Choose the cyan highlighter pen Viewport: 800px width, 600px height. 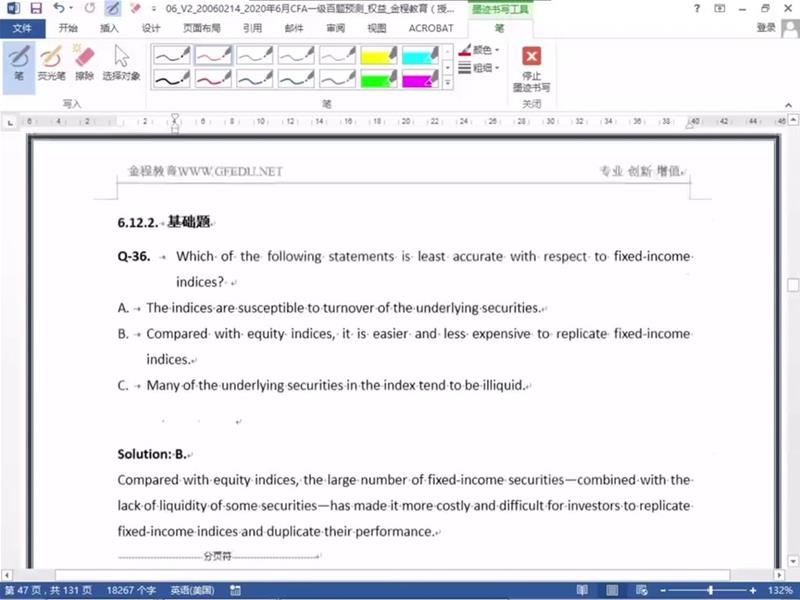pyautogui.click(x=420, y=55)
